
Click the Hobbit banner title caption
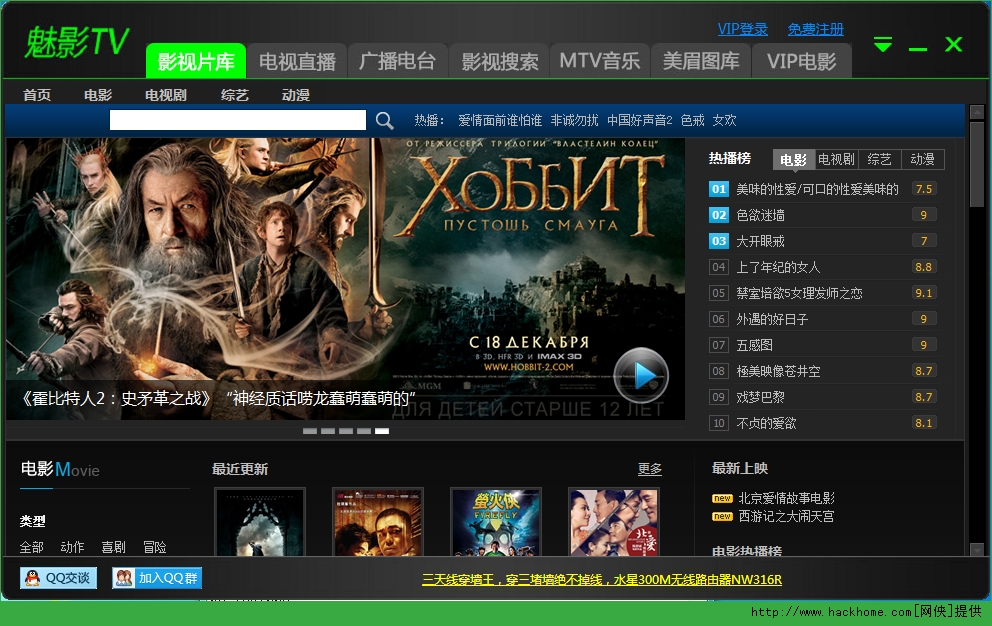218,398
